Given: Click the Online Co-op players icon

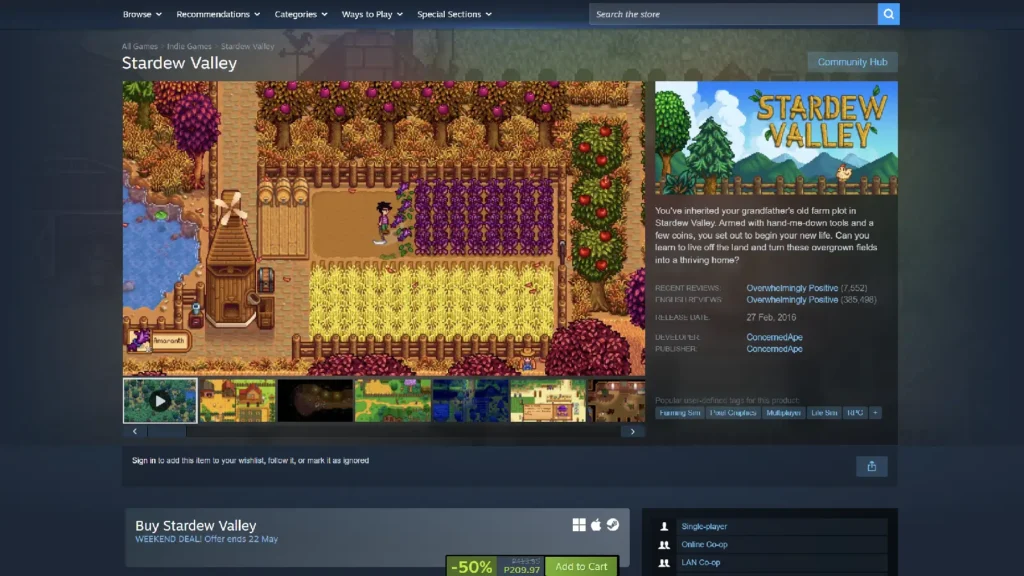Looking at the screenshot, I should coord(664,545).
